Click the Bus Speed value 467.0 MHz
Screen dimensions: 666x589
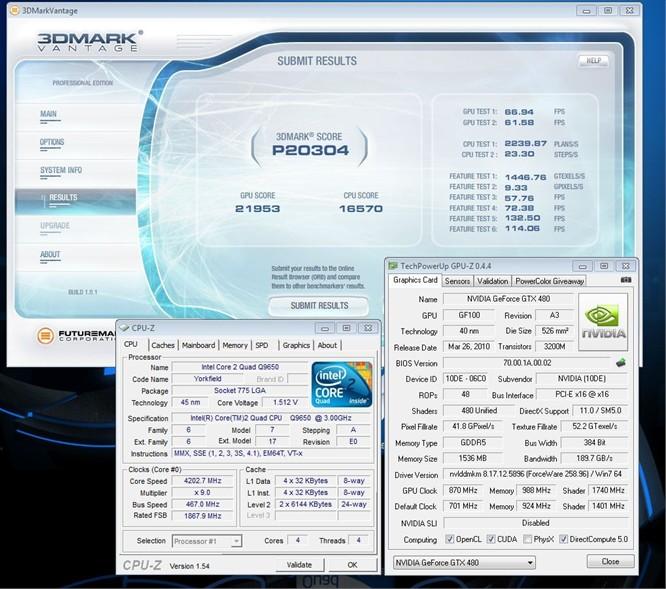[202, 504]
